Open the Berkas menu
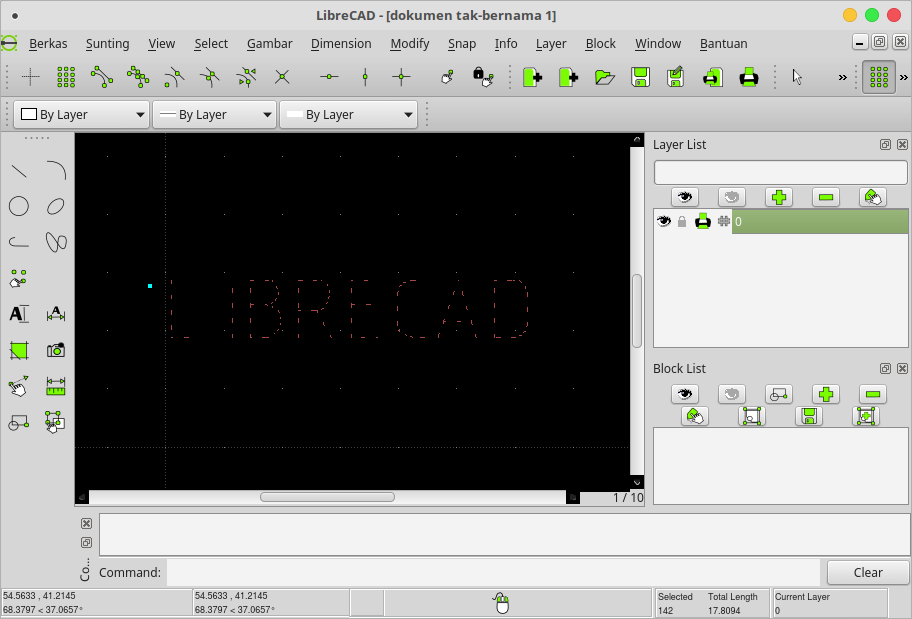This screenshot has height=619, width=912. pos(48,44)
